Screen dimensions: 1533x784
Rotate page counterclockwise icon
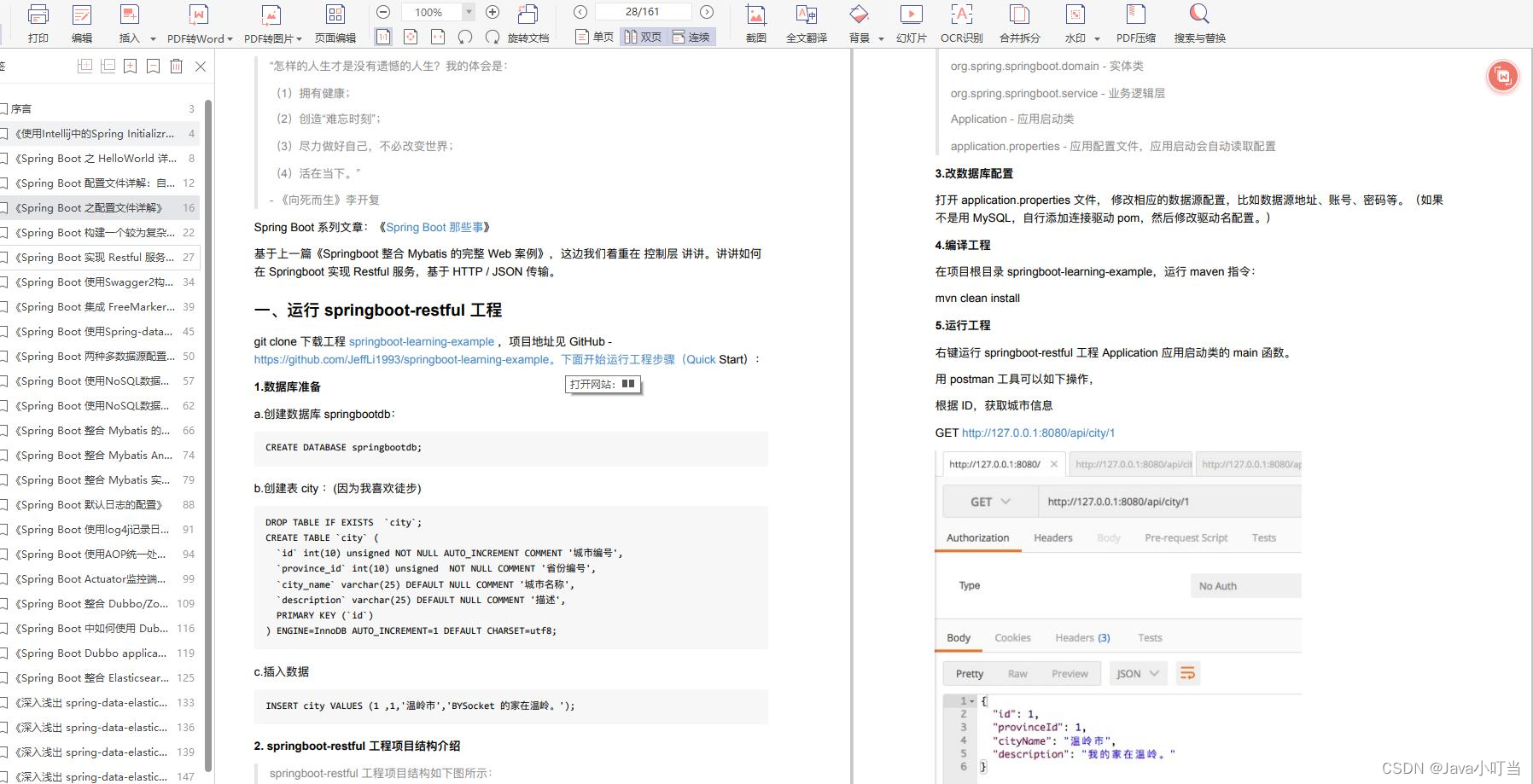pyautogui.click(x=465, y=37)
